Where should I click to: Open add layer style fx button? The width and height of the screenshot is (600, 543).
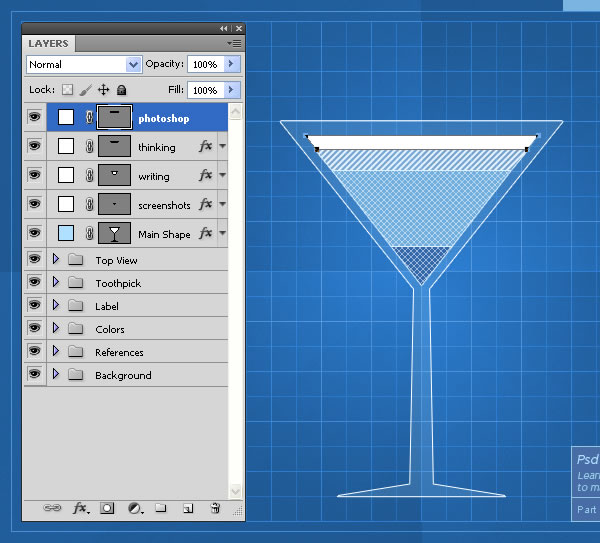81,508
